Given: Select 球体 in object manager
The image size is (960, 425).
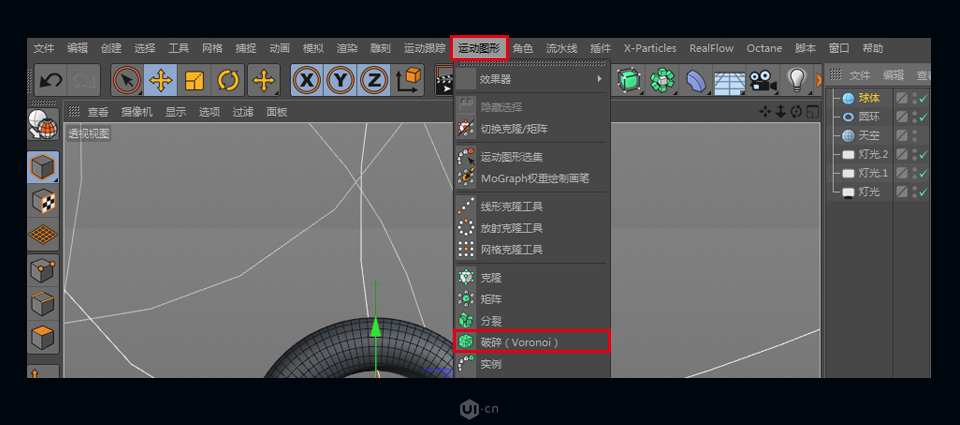Looking at the screenshot, I should click(x=869, y=98).
